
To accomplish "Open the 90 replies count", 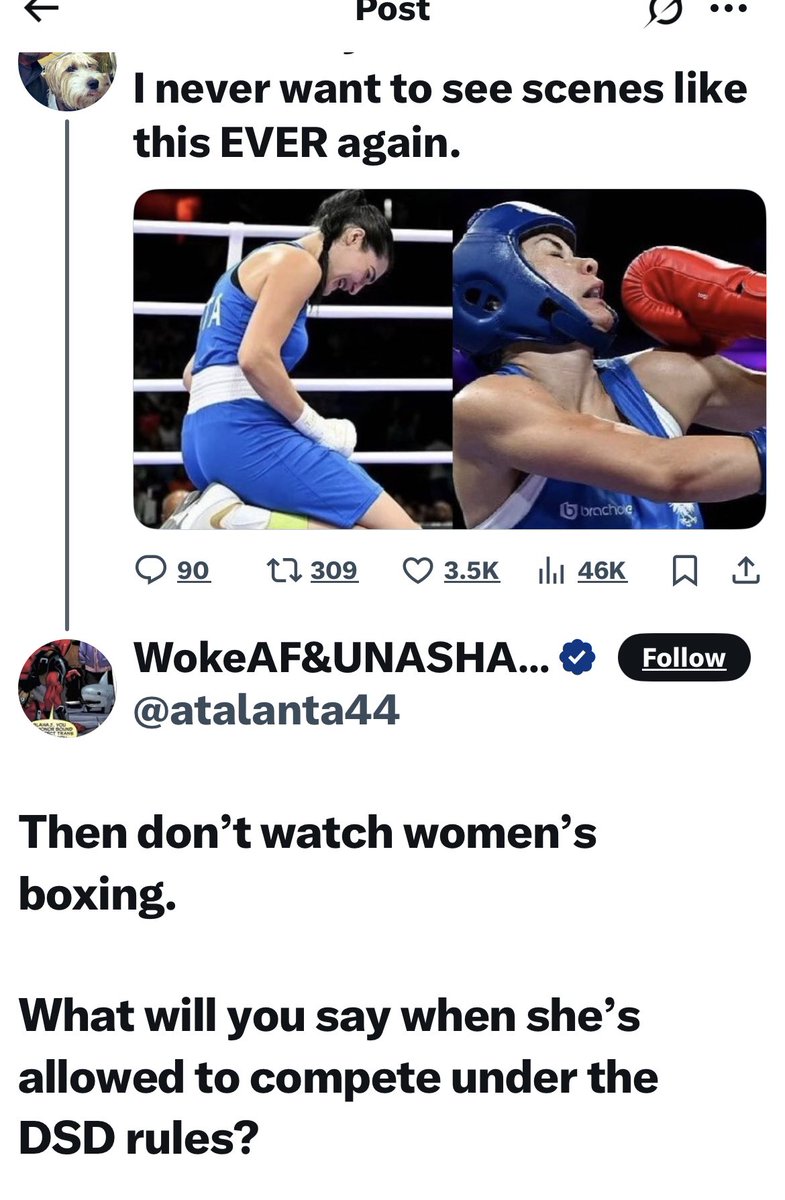I will pos(193,570).
